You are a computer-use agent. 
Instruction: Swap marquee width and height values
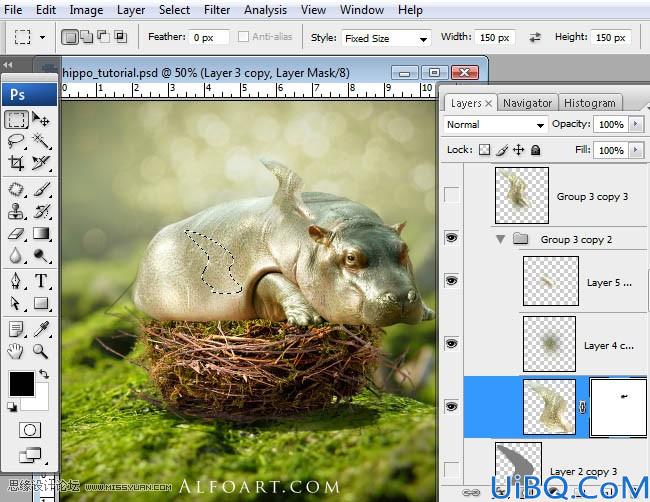(x=535, y=38)
